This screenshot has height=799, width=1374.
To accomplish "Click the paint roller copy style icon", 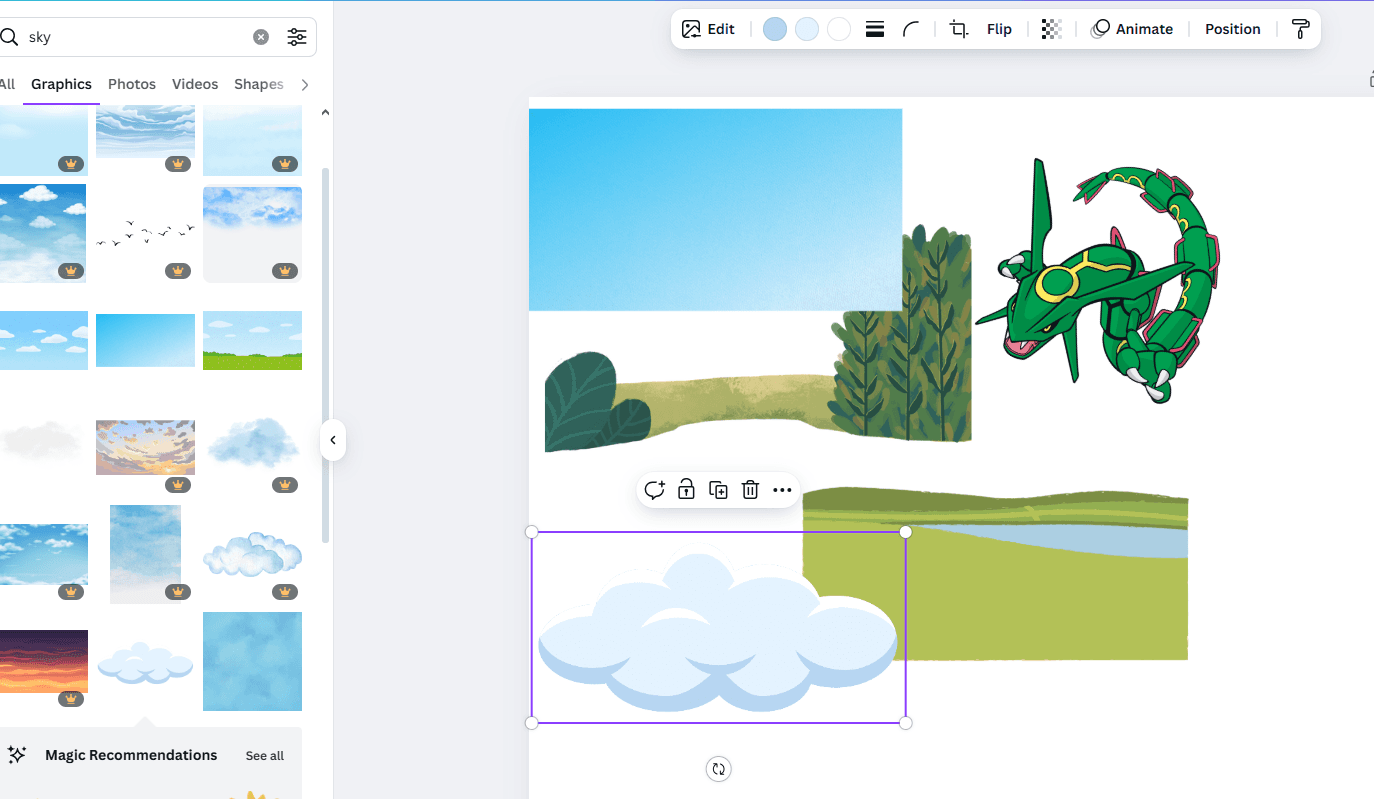I will pyautogui.click(x=1300, y=29).
